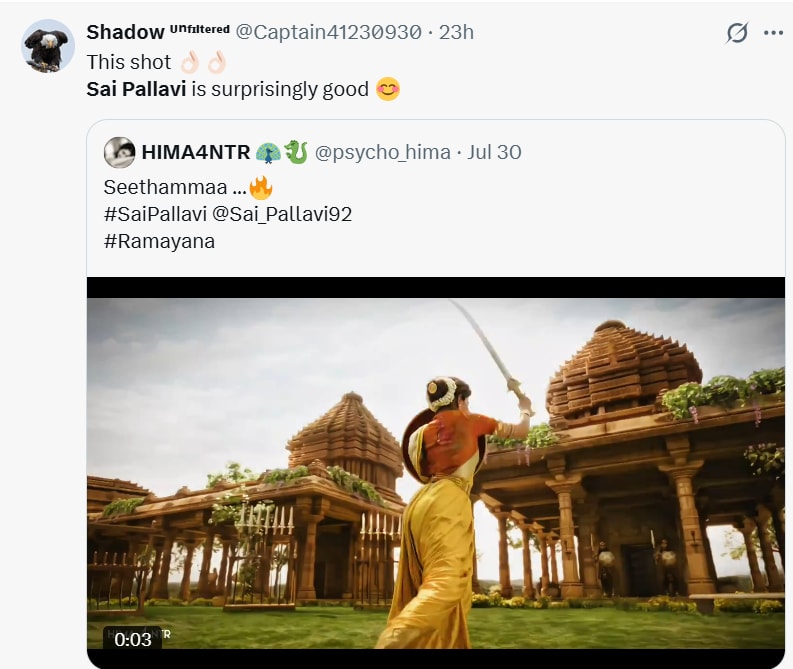Play the video of the sword-wielding woman
The width and height of the screenshot is (793, 669).
point(435,473)
